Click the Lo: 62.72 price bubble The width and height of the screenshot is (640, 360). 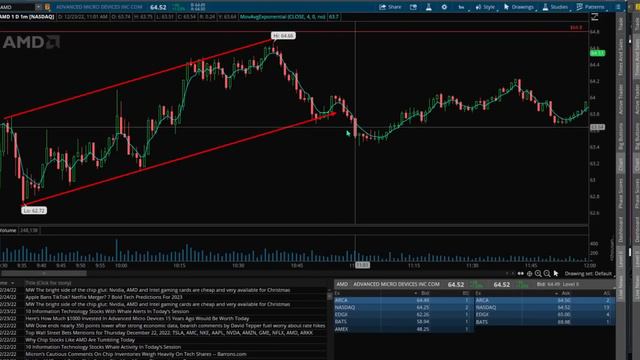pyautogui.click(x=34, y=211)
